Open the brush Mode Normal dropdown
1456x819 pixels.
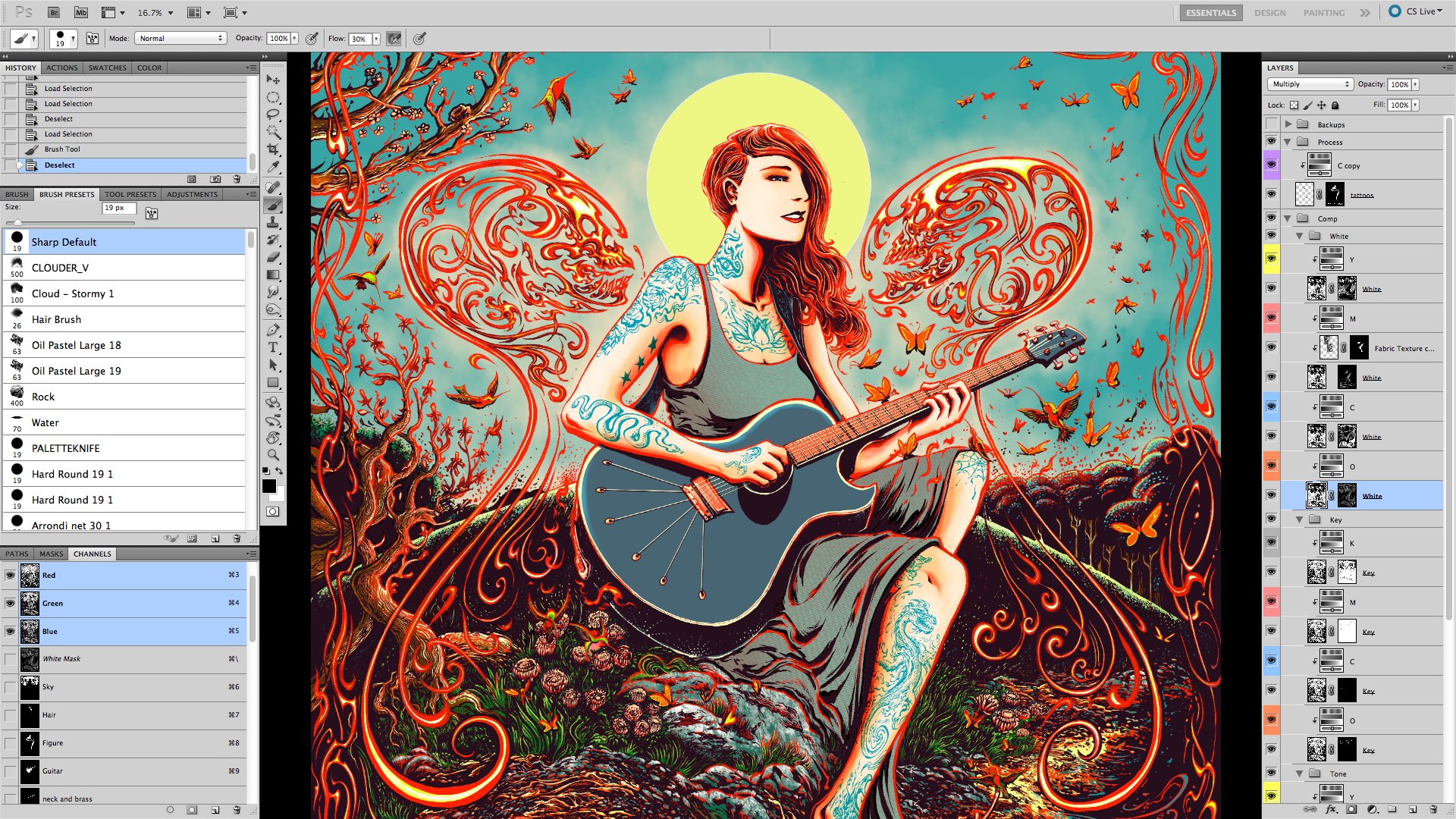pos(180,38)
